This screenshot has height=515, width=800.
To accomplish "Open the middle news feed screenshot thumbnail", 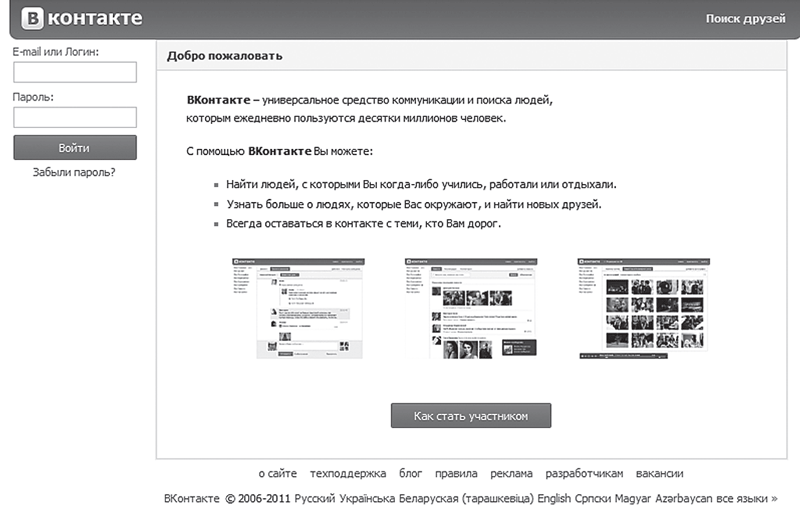I will (470, 308).
